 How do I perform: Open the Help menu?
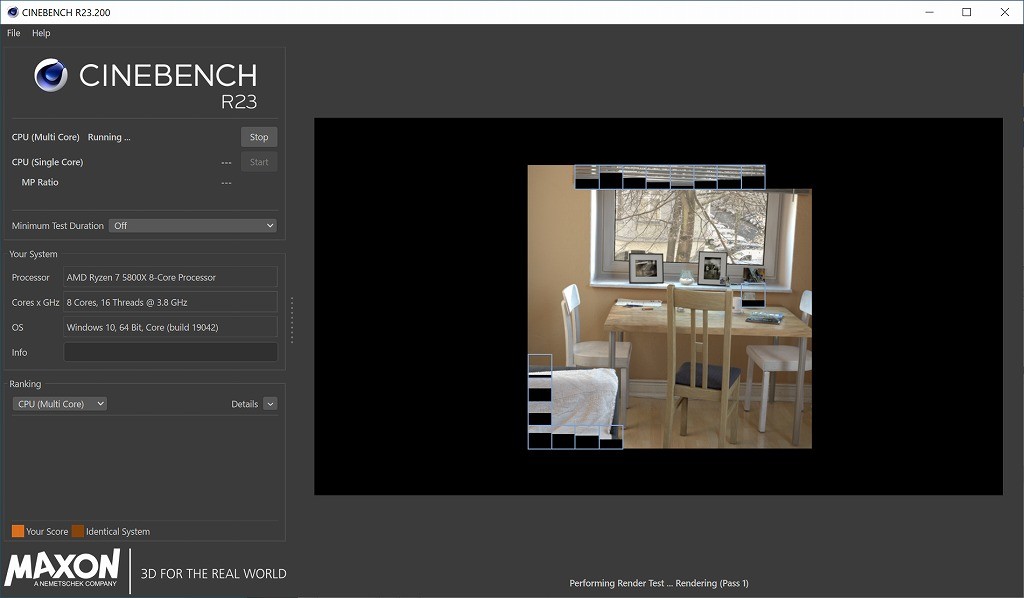(x=41, y=33)
